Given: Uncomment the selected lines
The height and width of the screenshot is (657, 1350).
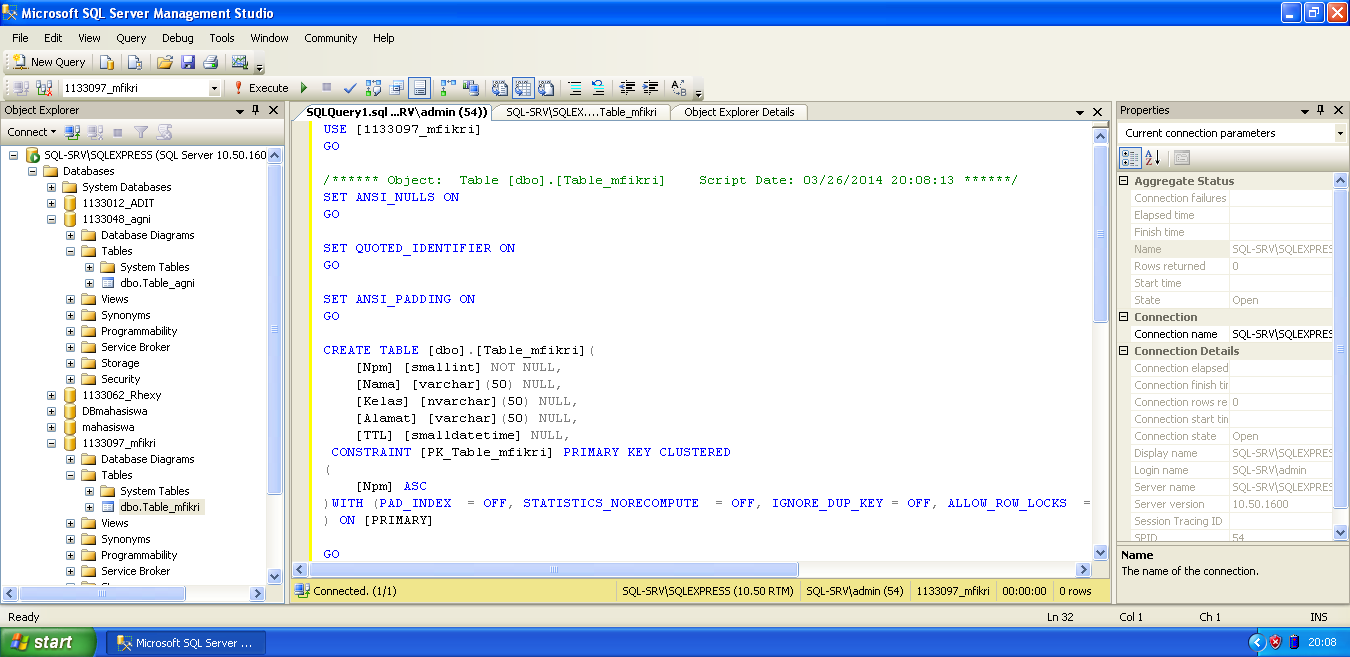Looking at the screenshot, I should (598, 88).
